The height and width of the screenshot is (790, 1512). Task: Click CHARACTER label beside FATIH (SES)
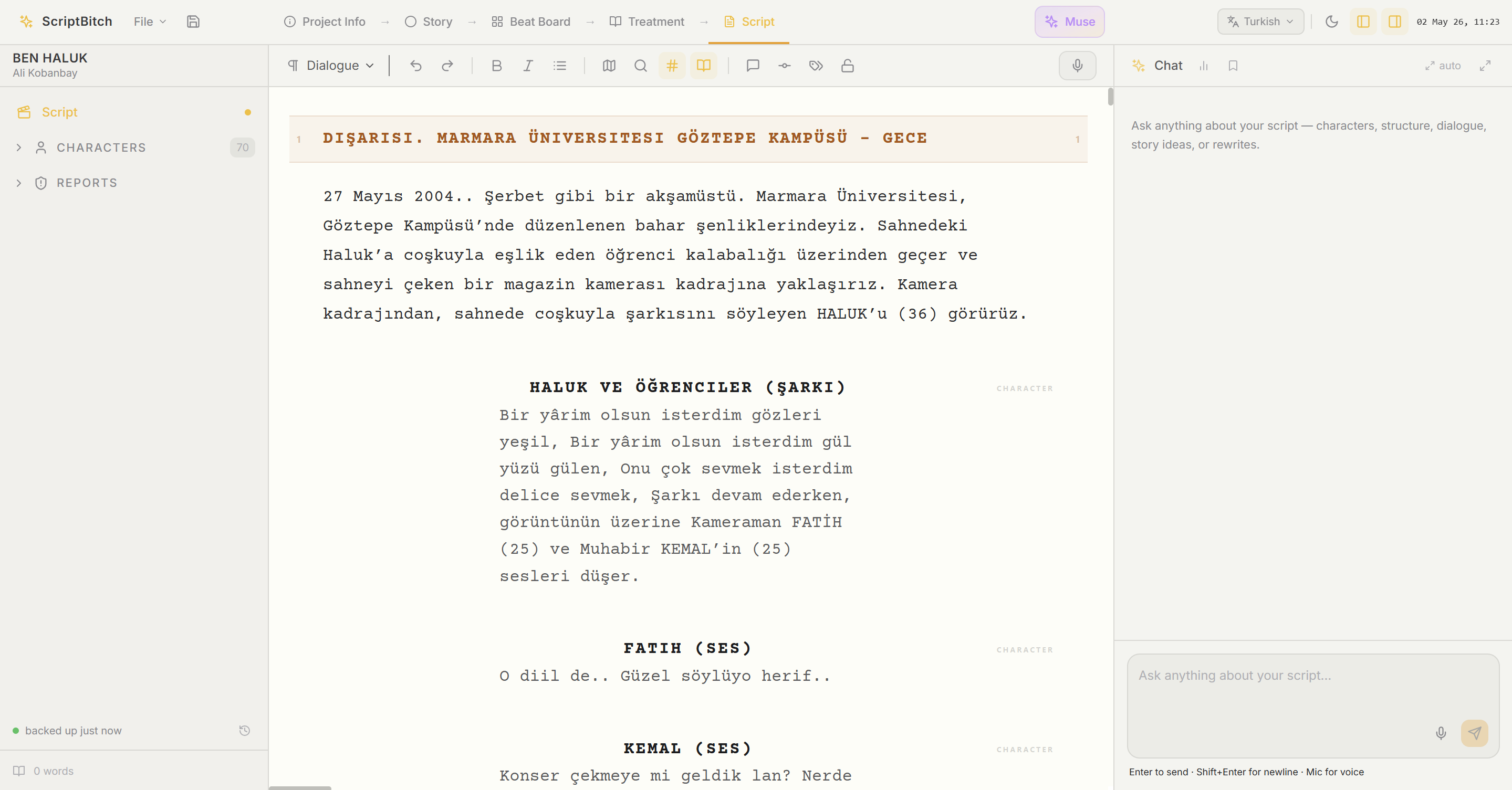1025,650
